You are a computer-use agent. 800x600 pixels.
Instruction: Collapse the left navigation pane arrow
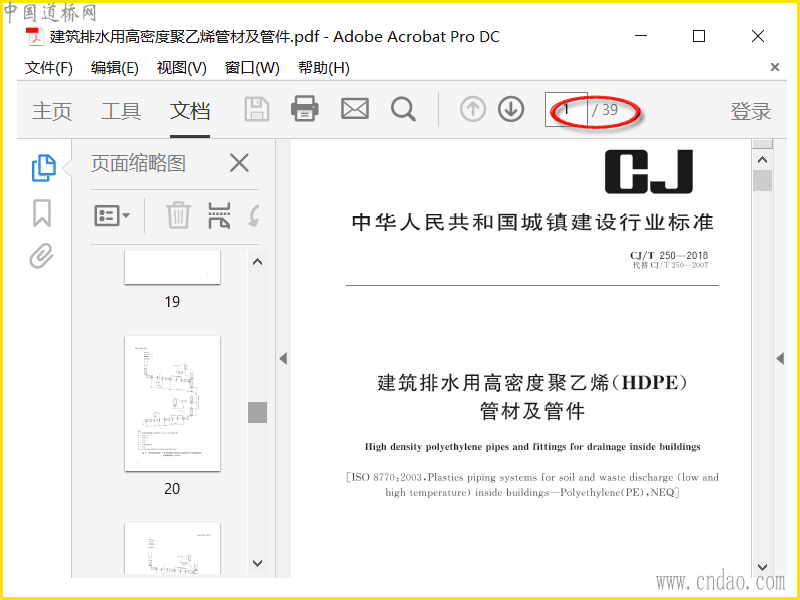pyautogui.click(x=283, y=359)
